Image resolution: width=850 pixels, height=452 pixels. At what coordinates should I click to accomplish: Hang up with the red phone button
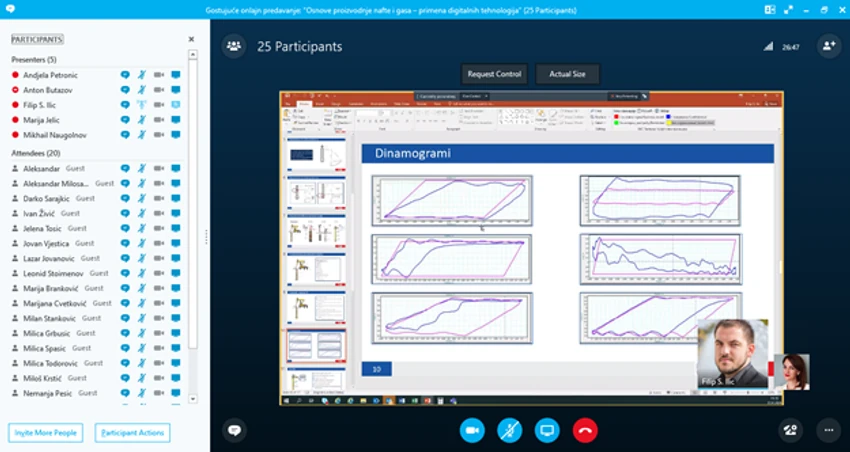tap(585, 431)
